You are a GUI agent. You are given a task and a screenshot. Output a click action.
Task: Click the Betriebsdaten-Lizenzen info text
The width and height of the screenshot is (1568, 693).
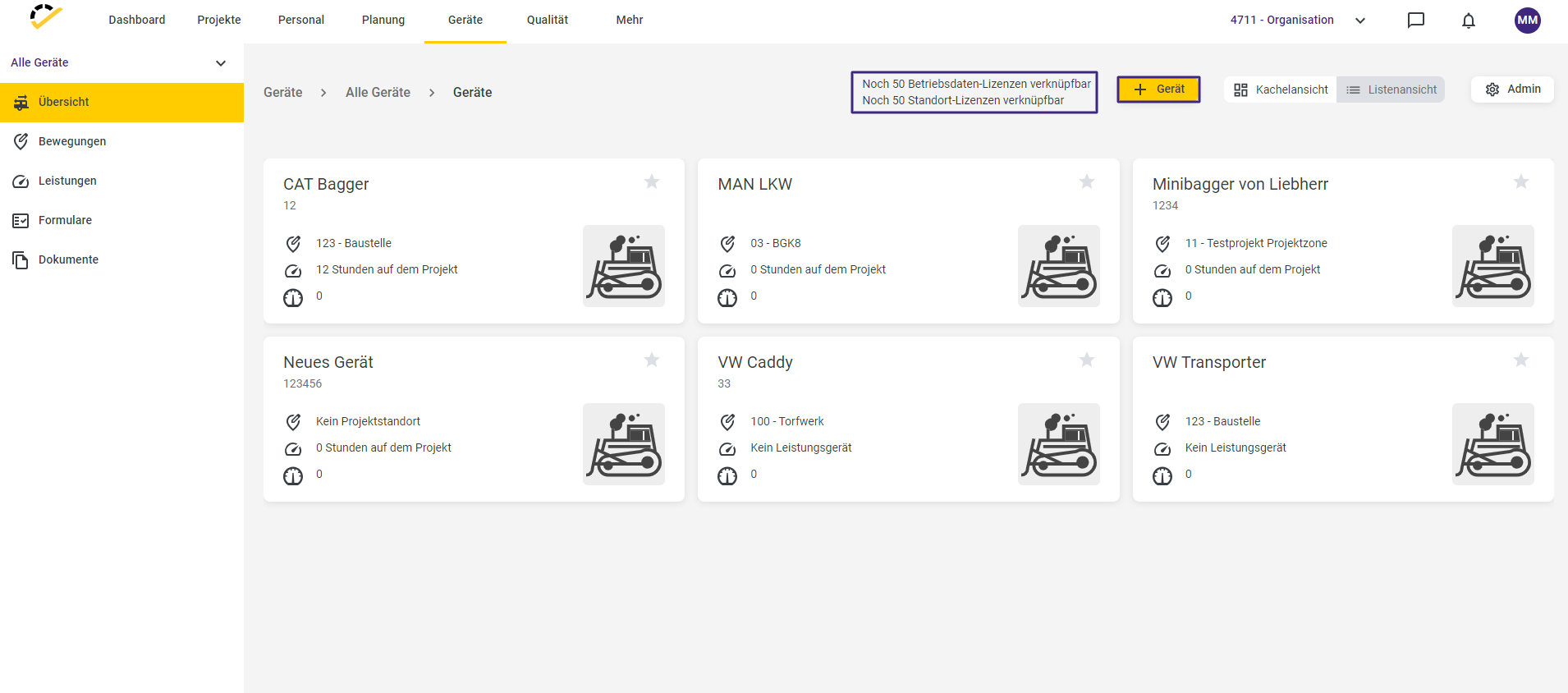(x=976, y=84)
